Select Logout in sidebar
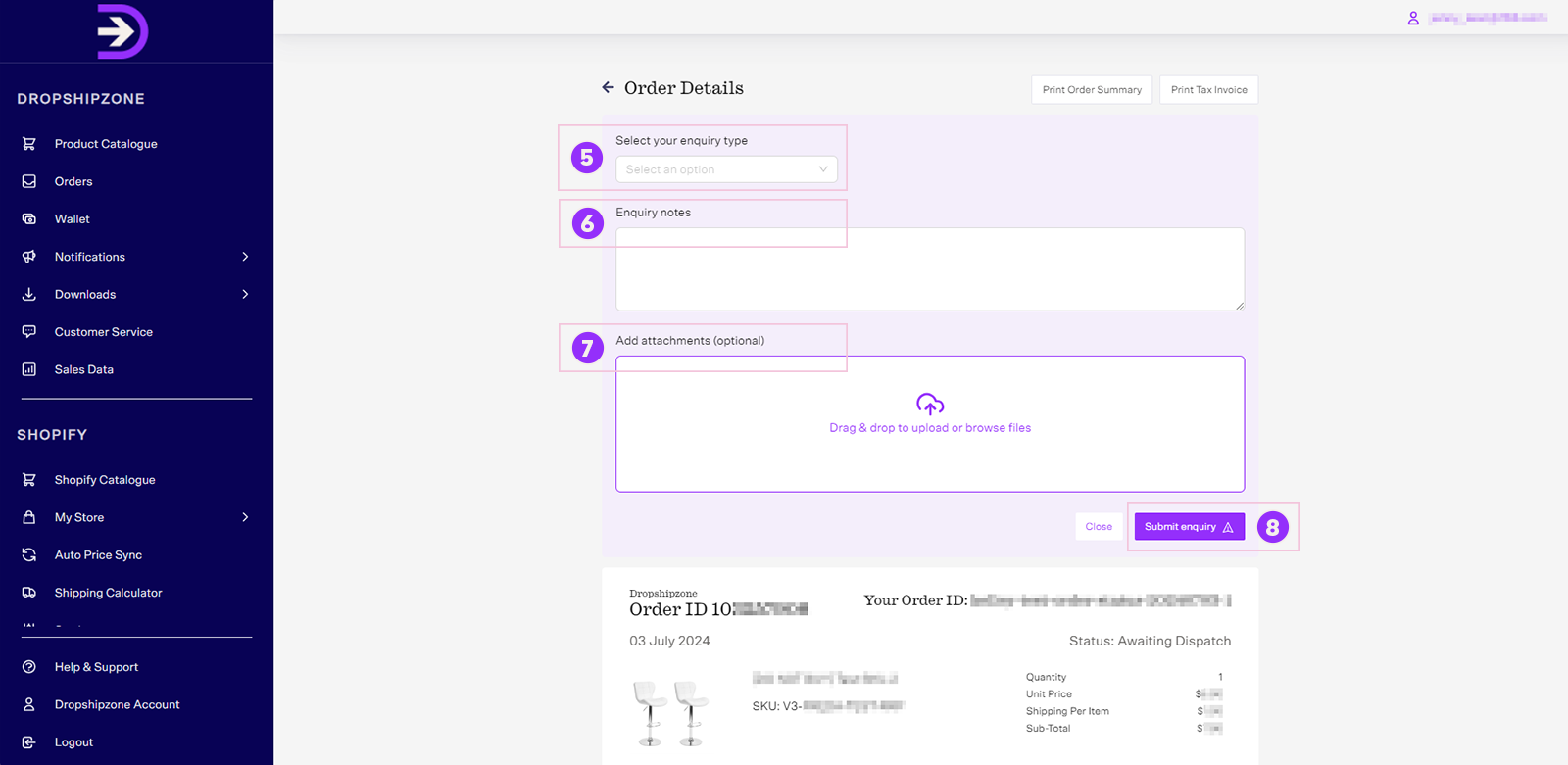Screen dimensions: 1568x765 [x=73, y=742]
